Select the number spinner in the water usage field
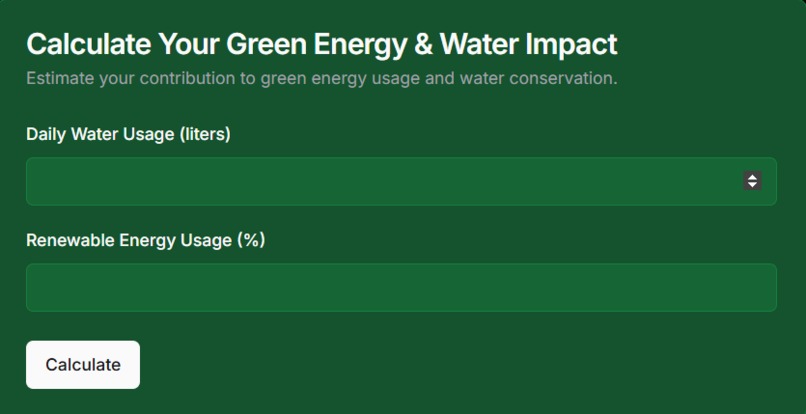Viewport: 806px width, 414px height. coord(752,181)
